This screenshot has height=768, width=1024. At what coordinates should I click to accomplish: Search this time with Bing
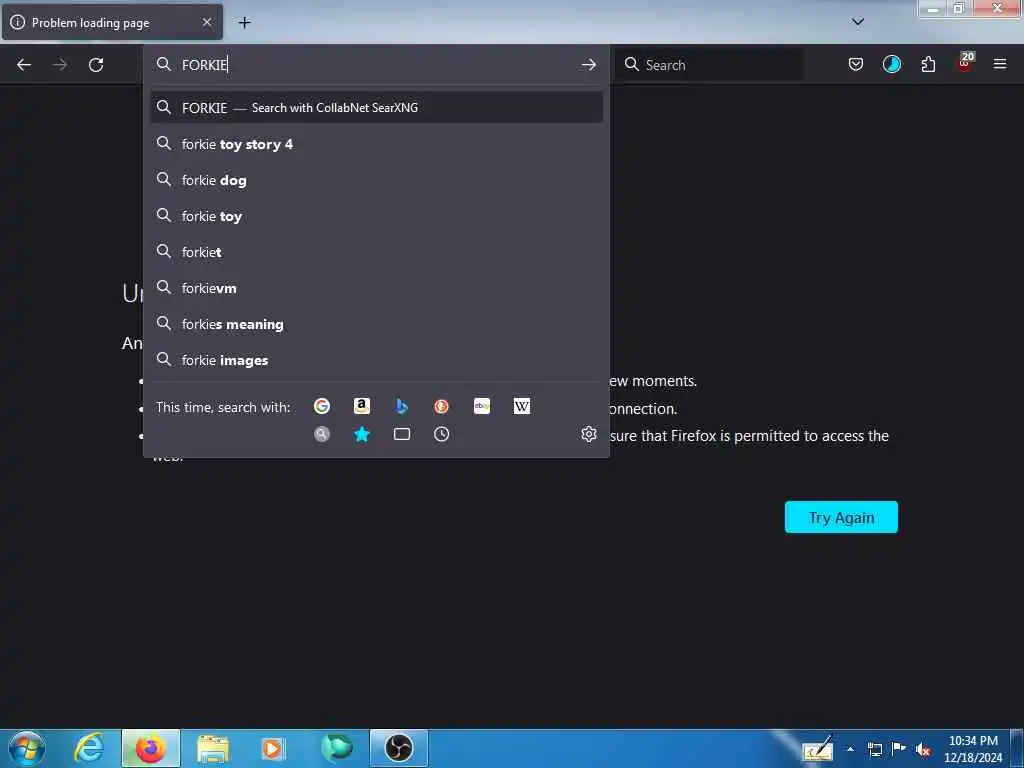(x=402, y=406)
